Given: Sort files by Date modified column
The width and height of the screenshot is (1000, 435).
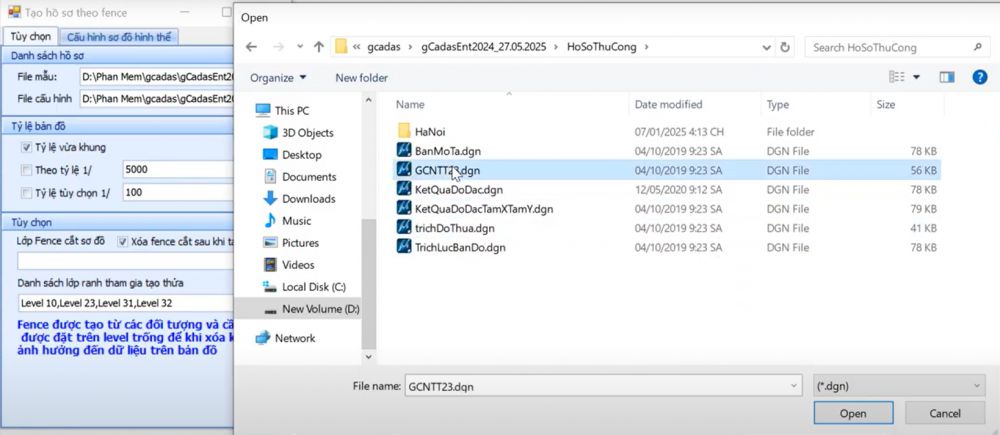Looking at the screenshot, I should pyautogui.click(x=668, y=104).
